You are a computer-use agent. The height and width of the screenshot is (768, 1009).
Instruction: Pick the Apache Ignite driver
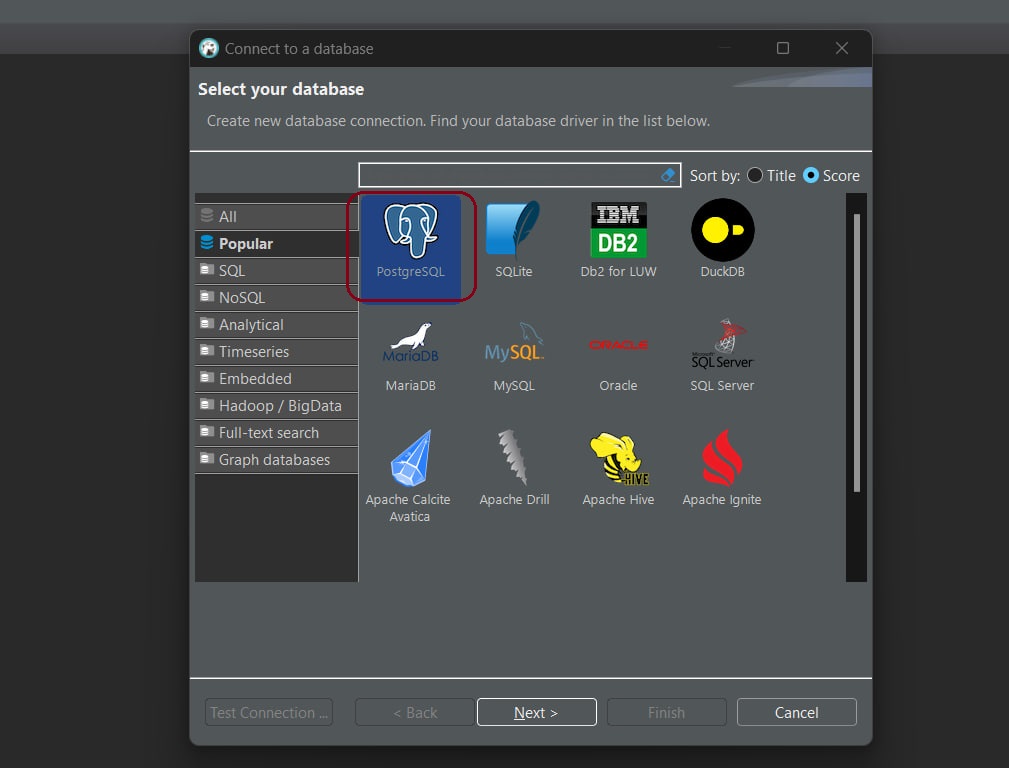coord(722,468)
